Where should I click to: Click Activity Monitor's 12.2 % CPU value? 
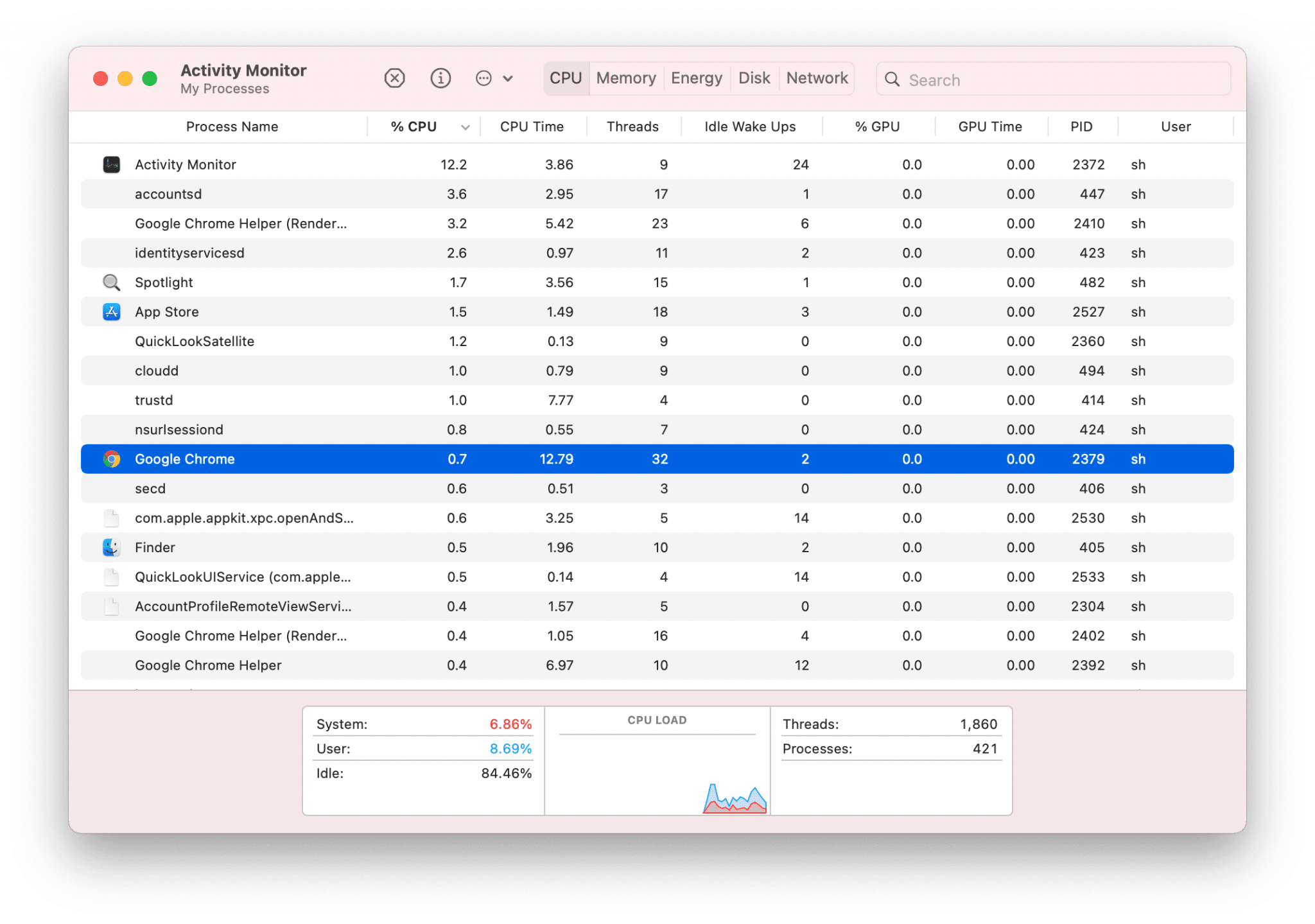[453, 164]
